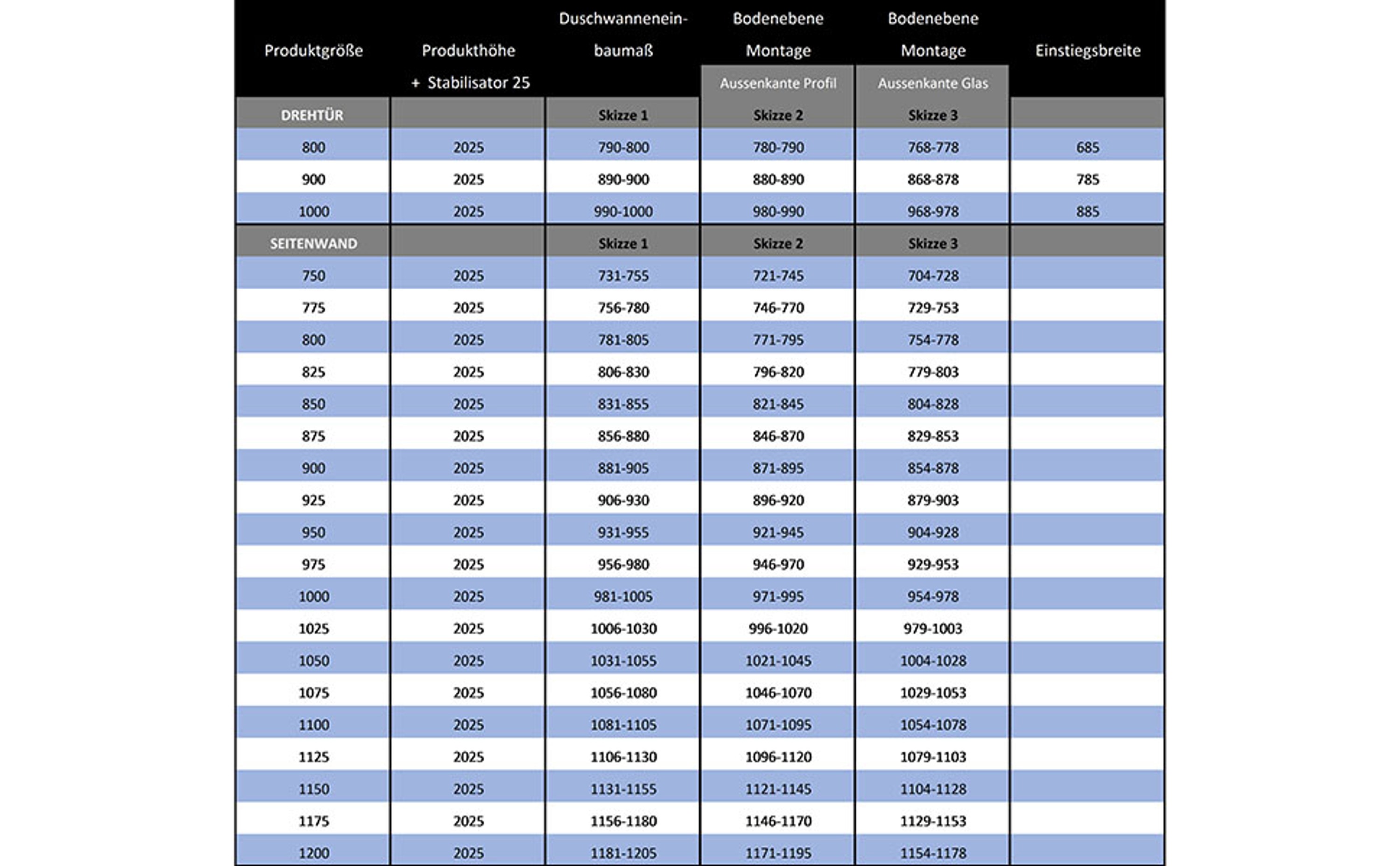1400x866 pixels.
Task: Click the product size 1125 cell
Action: [313, 757]
